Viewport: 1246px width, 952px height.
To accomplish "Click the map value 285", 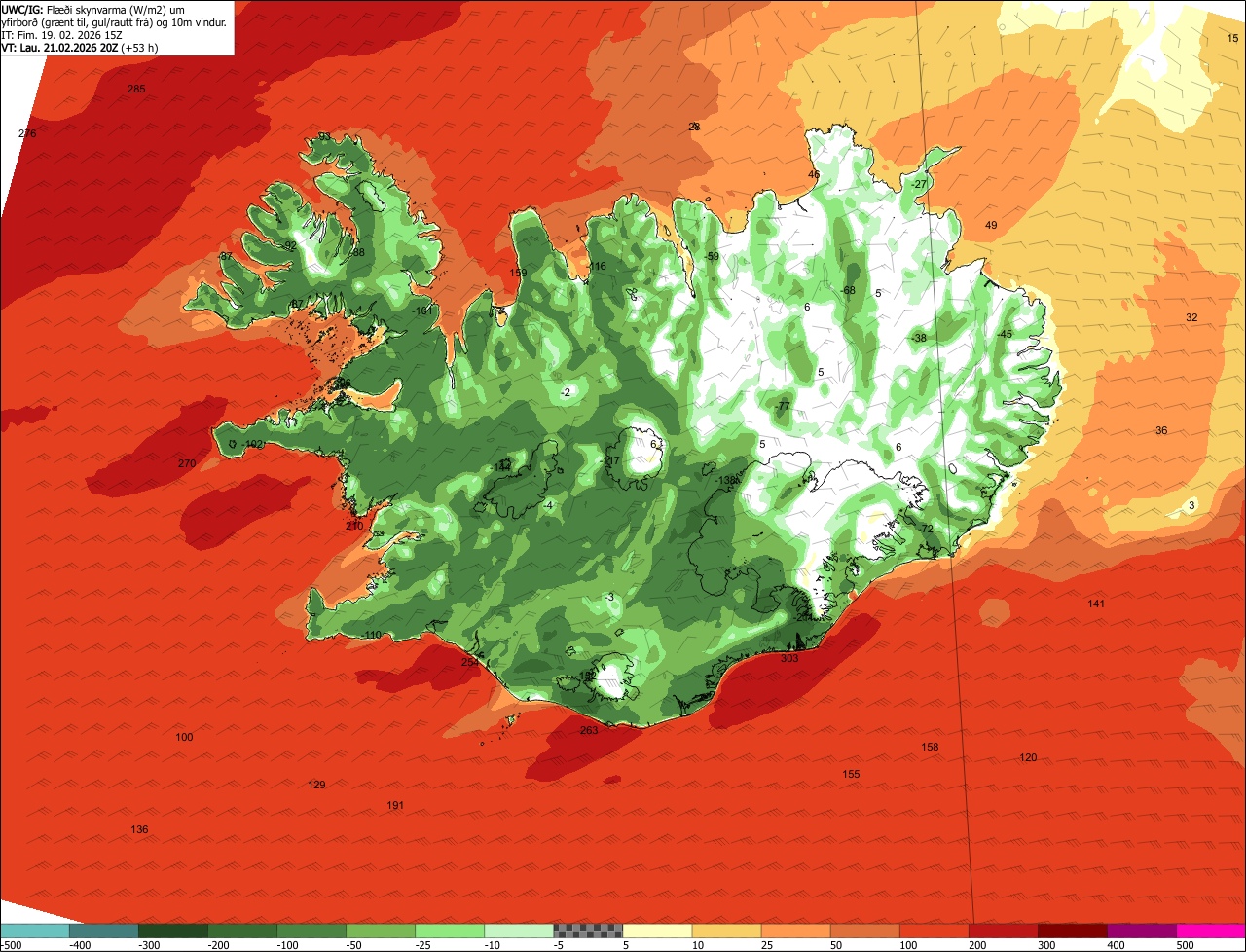I will (136, 90).
